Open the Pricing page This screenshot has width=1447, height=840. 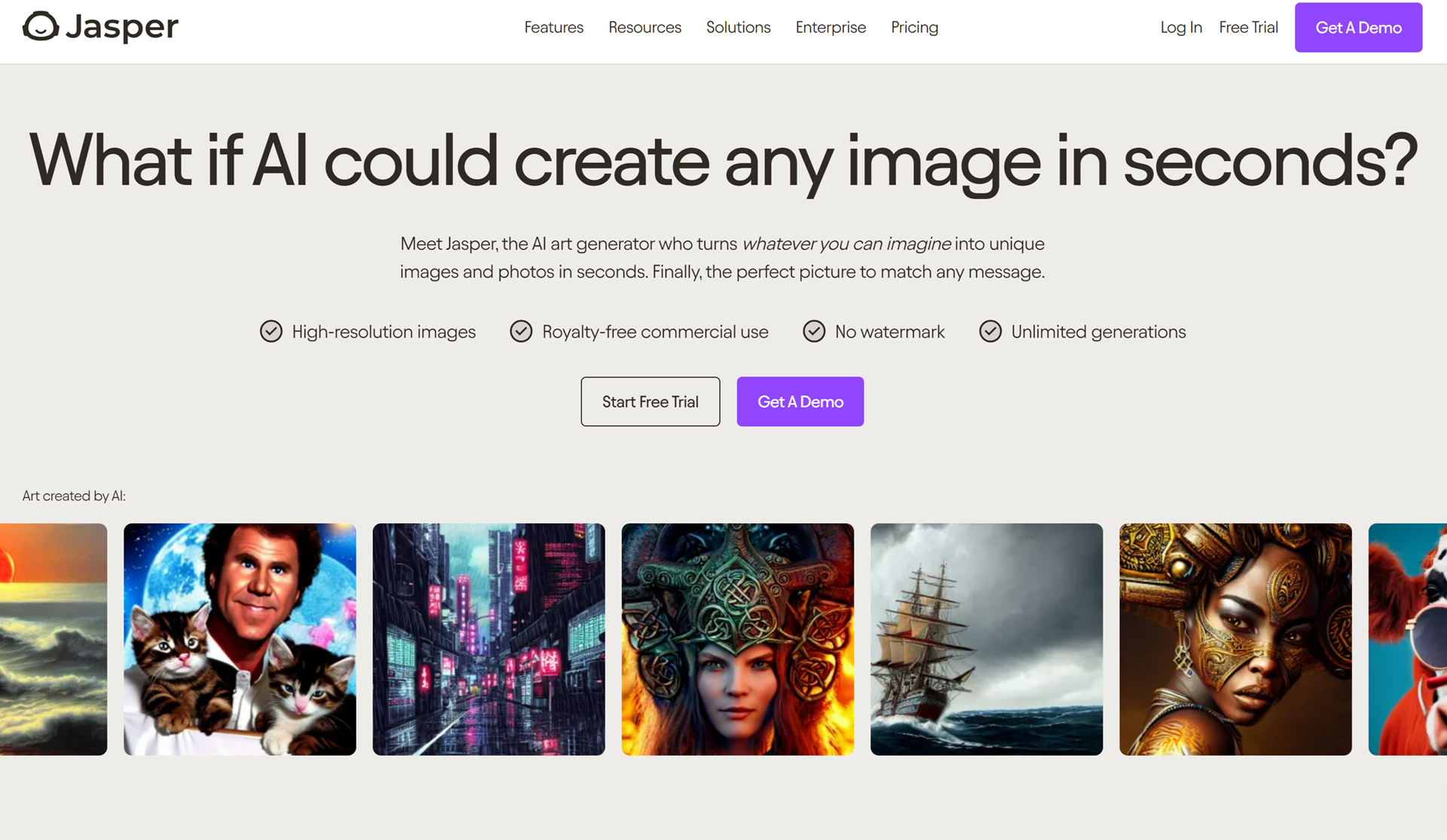[915, 27]
